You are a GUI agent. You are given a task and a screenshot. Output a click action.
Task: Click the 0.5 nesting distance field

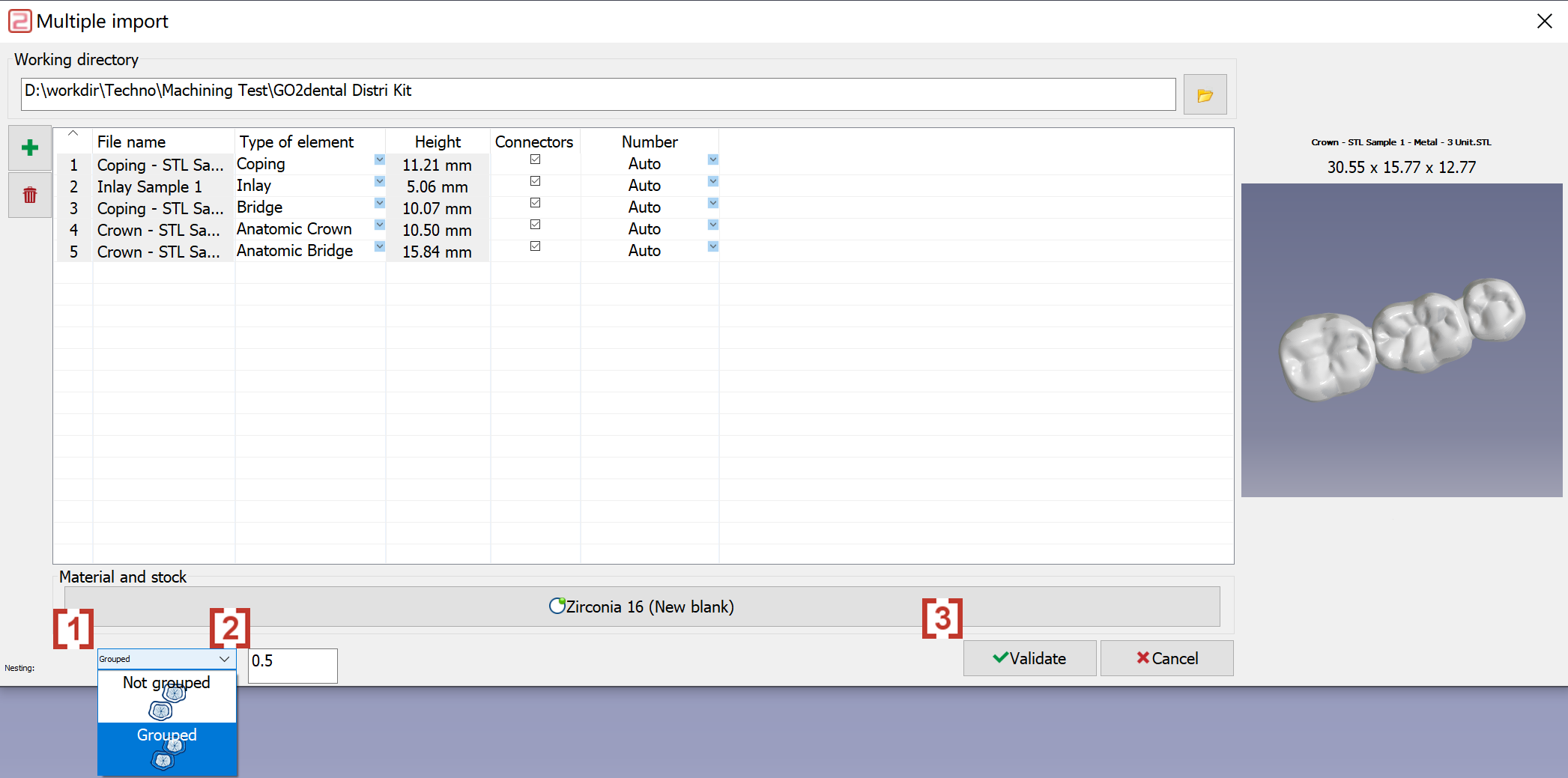[293, 666]
